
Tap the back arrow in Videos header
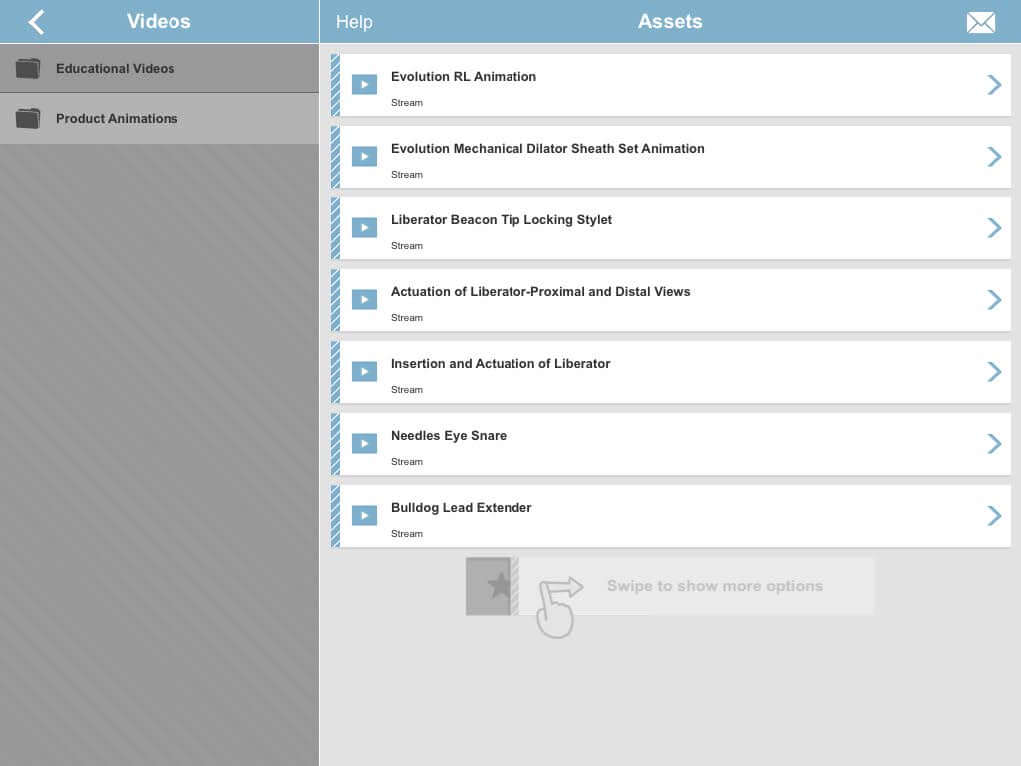[36, 22]
